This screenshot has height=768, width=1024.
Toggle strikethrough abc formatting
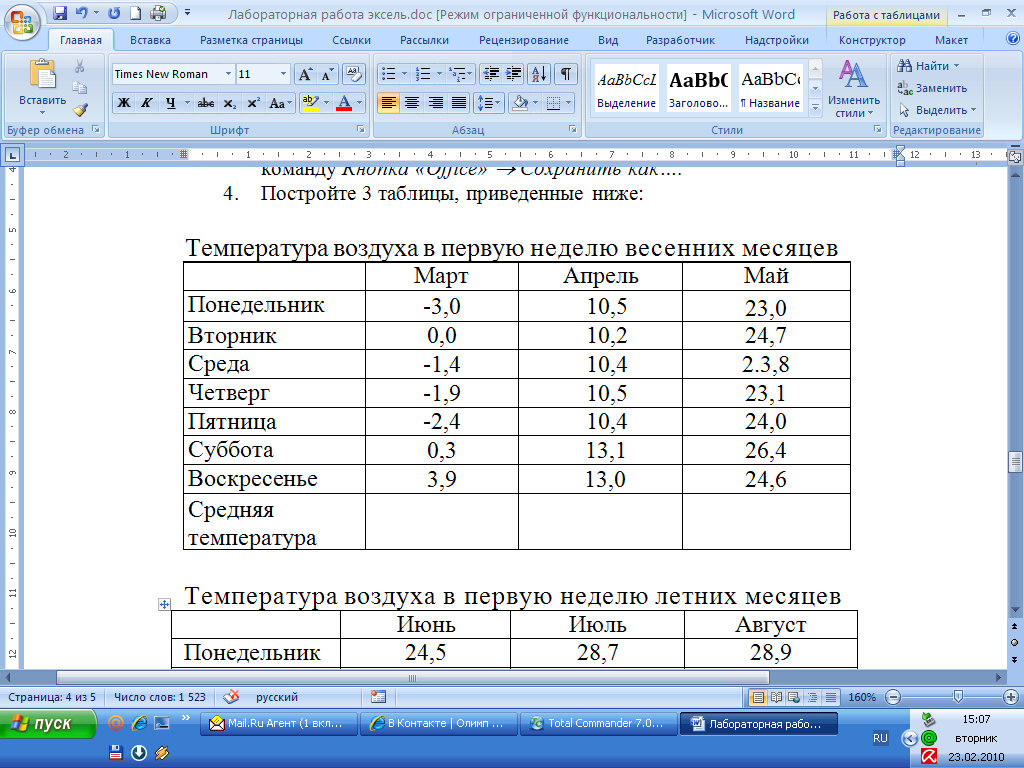coord(206,103)
